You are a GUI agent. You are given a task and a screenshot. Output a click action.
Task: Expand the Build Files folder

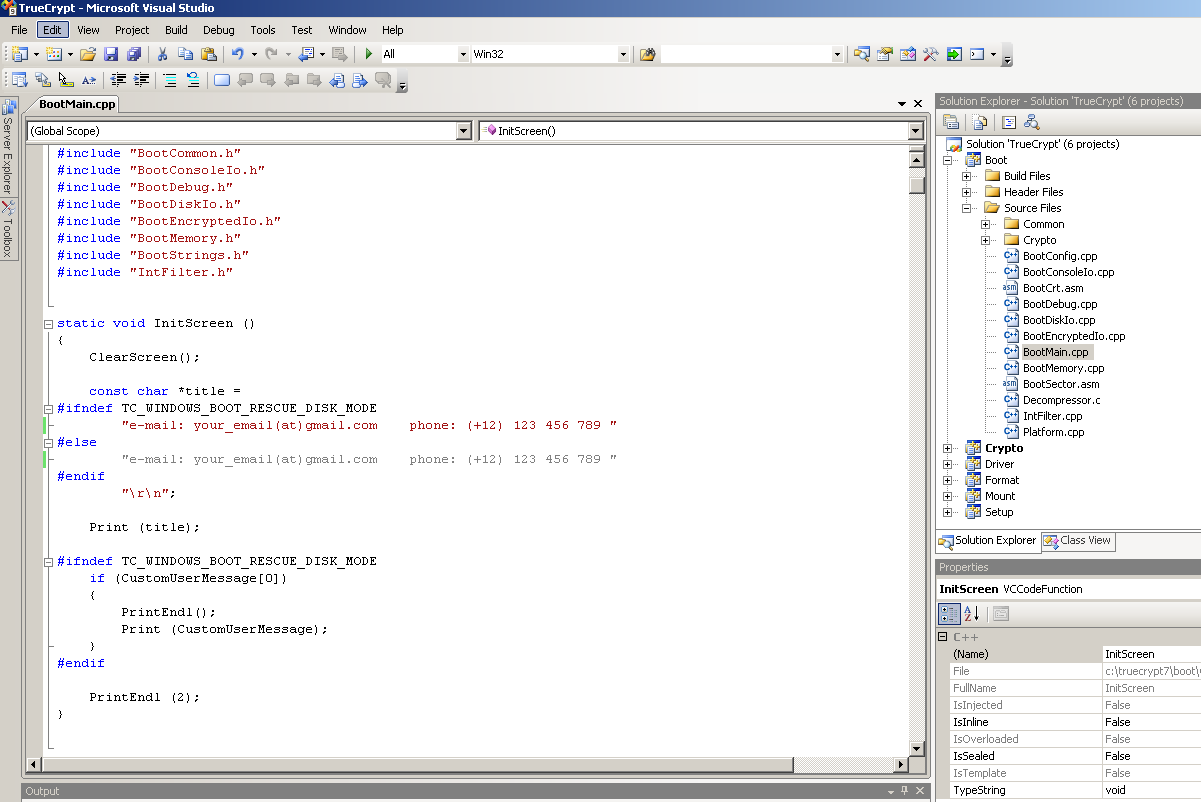[x=967, y=176]
